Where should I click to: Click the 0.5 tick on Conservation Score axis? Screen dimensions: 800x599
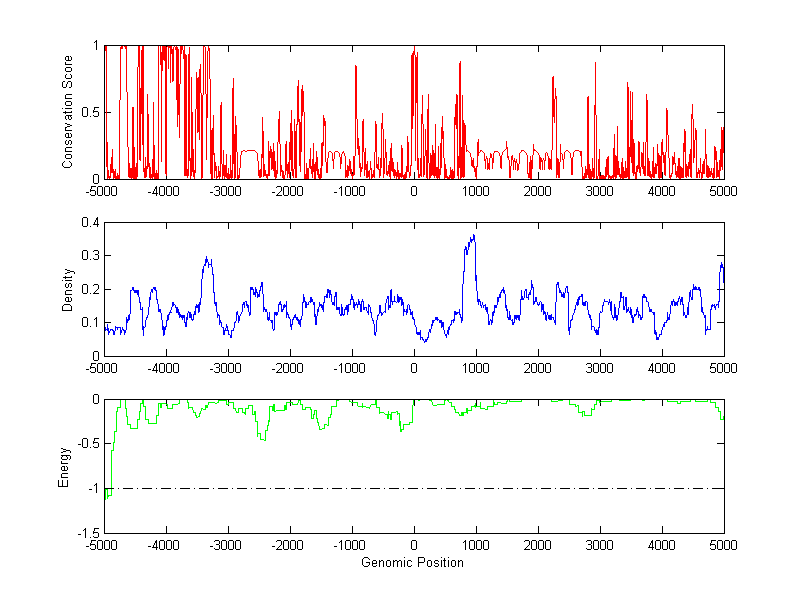pos(89,112)
